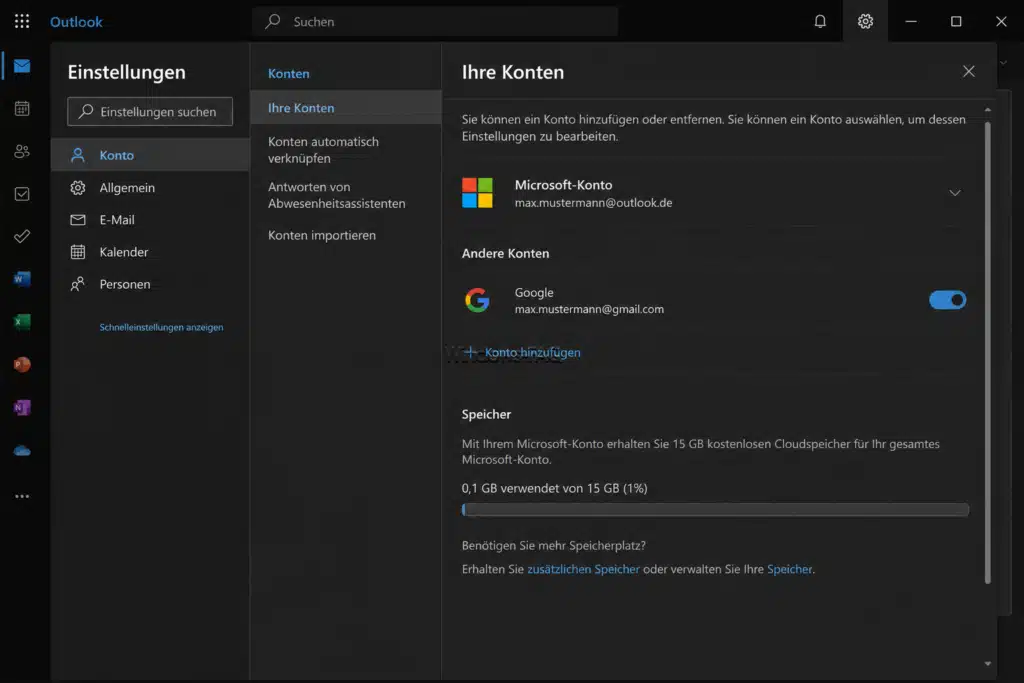Click scrollbar down arrow in settings panel
Image resolution: width=1024 pixels, height=683 pixels.
987,663
